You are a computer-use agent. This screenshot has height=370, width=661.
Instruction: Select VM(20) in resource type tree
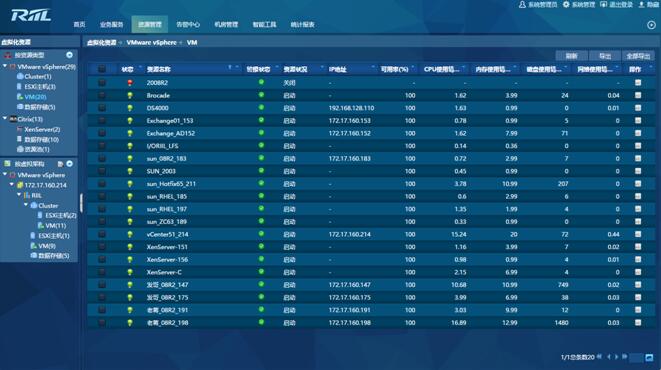(35, 97)
